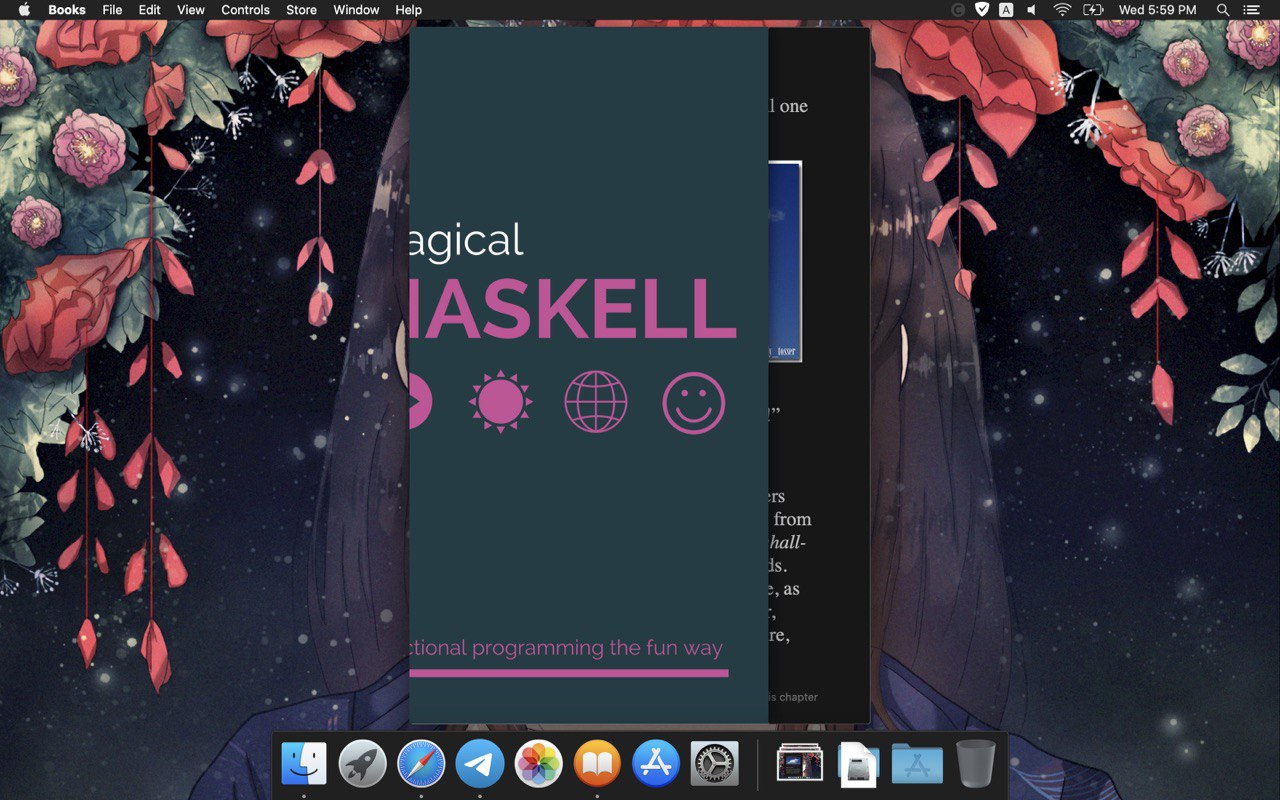Open App Store from the Dock
Image resolution: width=1280 pixels, height=800 pixels.
click(x=656, y=764)
